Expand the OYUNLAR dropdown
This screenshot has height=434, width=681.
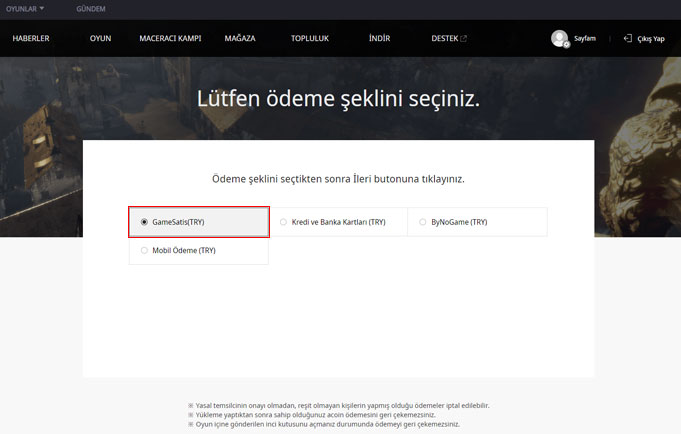[42, 8]
